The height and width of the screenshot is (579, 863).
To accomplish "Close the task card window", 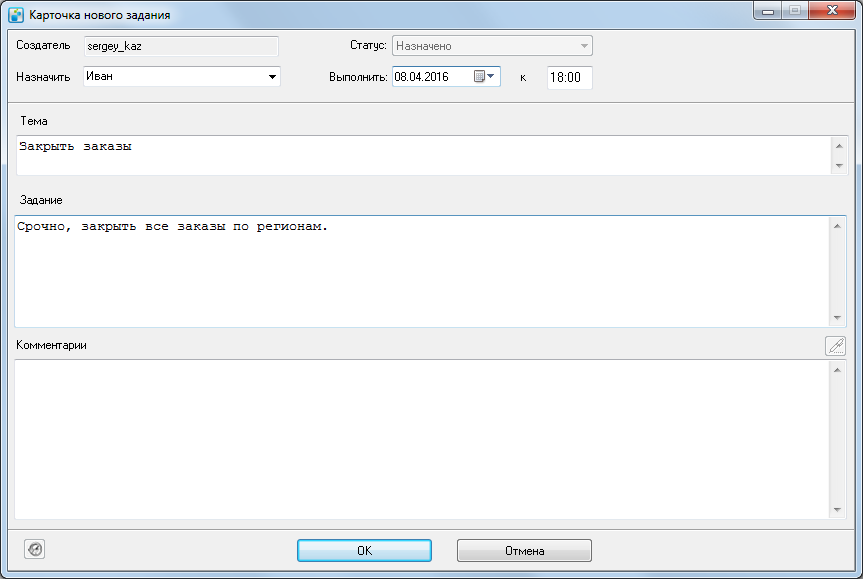I will click(832, 10).
